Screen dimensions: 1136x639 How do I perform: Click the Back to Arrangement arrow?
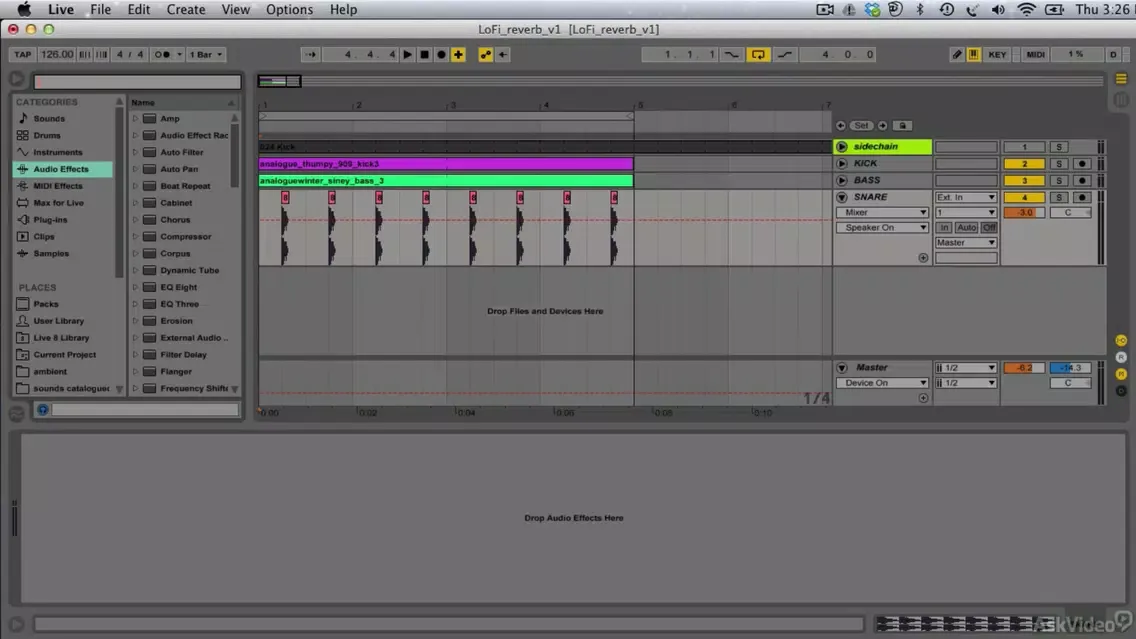pos(503,54)
